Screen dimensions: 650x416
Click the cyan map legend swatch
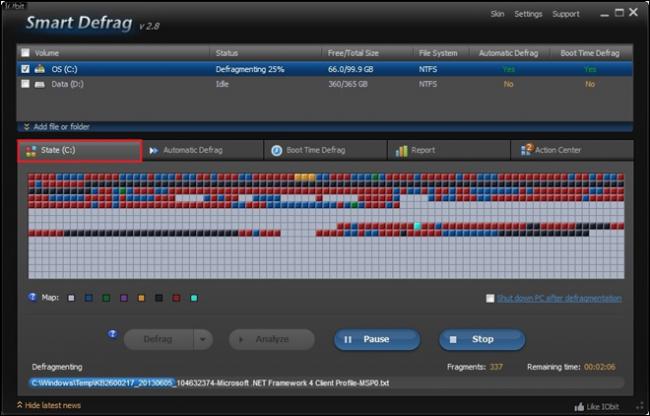[194, 298]
